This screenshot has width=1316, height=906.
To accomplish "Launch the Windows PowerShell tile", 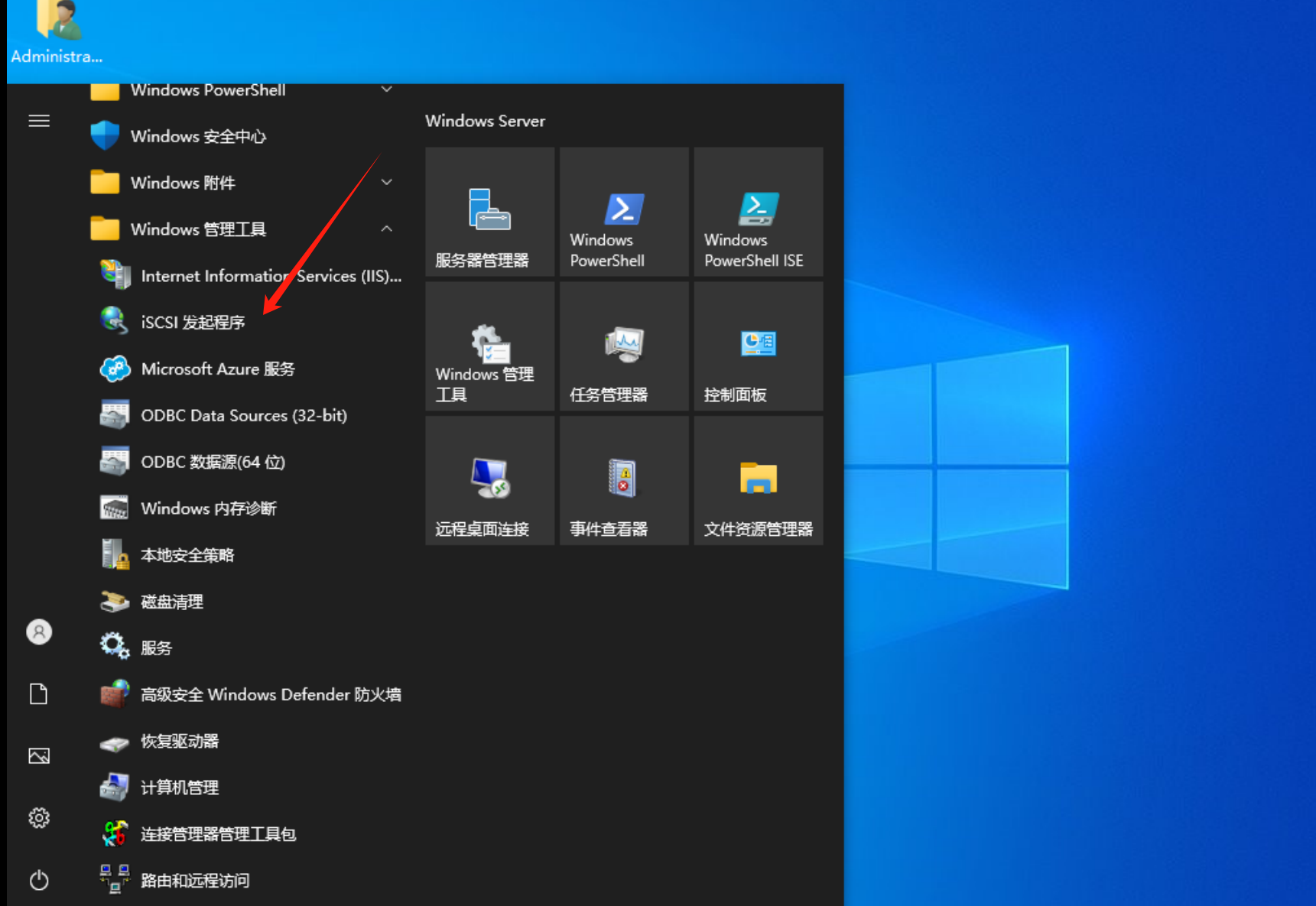I will coord(624,212).
